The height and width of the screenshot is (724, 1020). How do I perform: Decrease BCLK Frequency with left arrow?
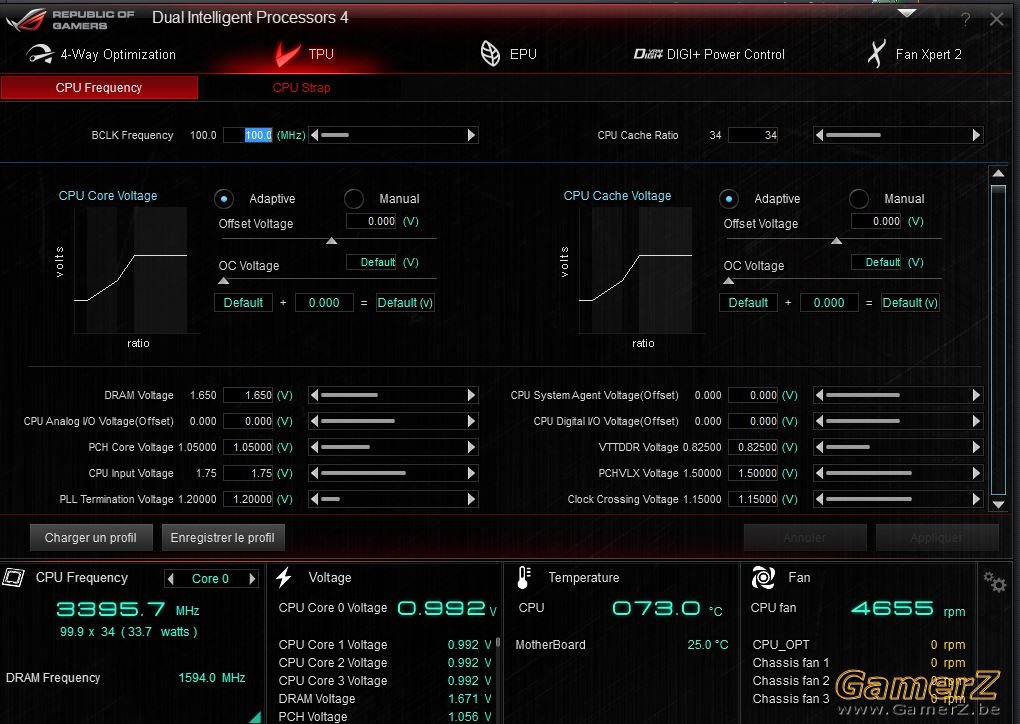click(315, 135)
